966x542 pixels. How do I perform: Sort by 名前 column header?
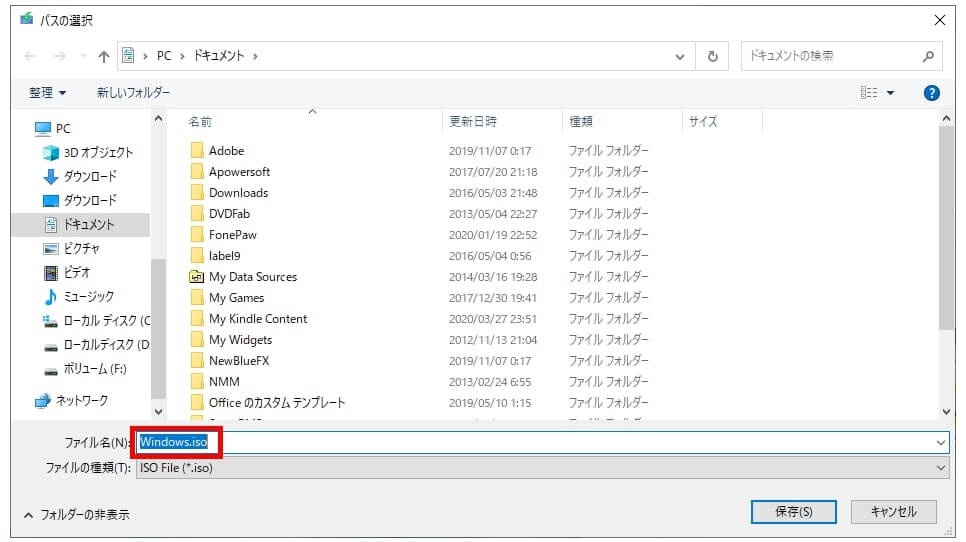[200, 122]
